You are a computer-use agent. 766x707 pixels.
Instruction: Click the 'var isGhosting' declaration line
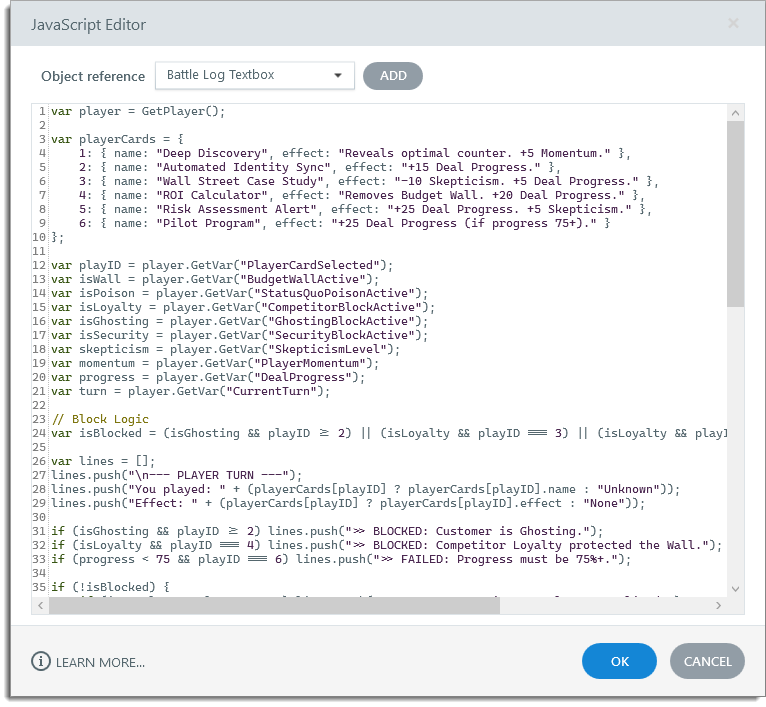pos(239,321)
